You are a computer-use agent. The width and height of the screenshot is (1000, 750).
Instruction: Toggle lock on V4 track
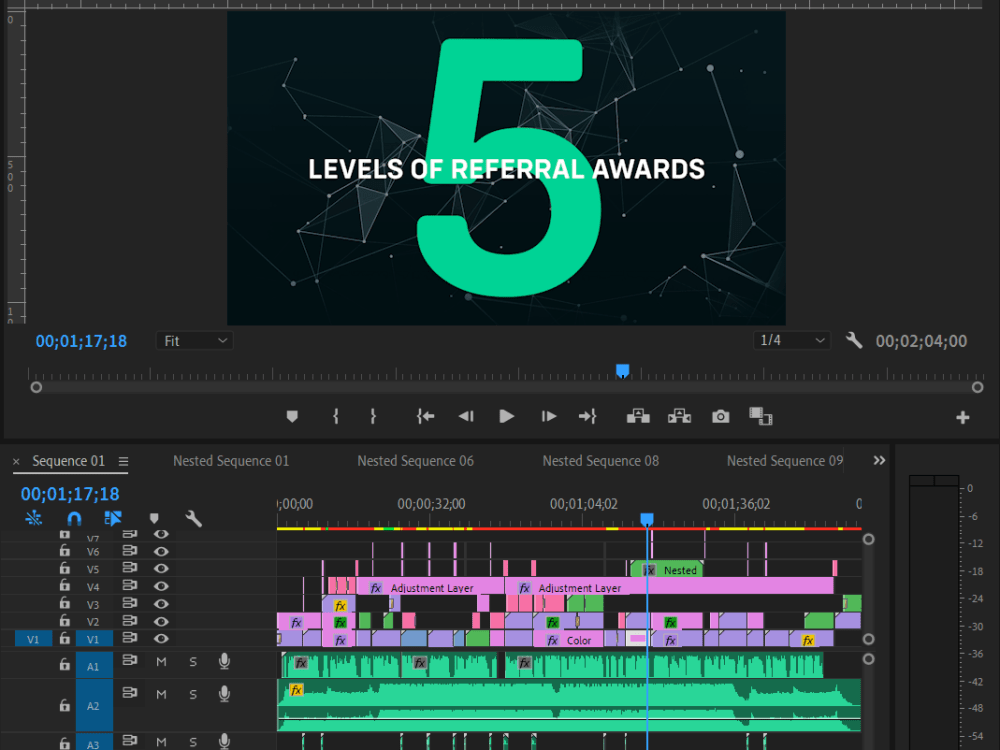(64, 585)
